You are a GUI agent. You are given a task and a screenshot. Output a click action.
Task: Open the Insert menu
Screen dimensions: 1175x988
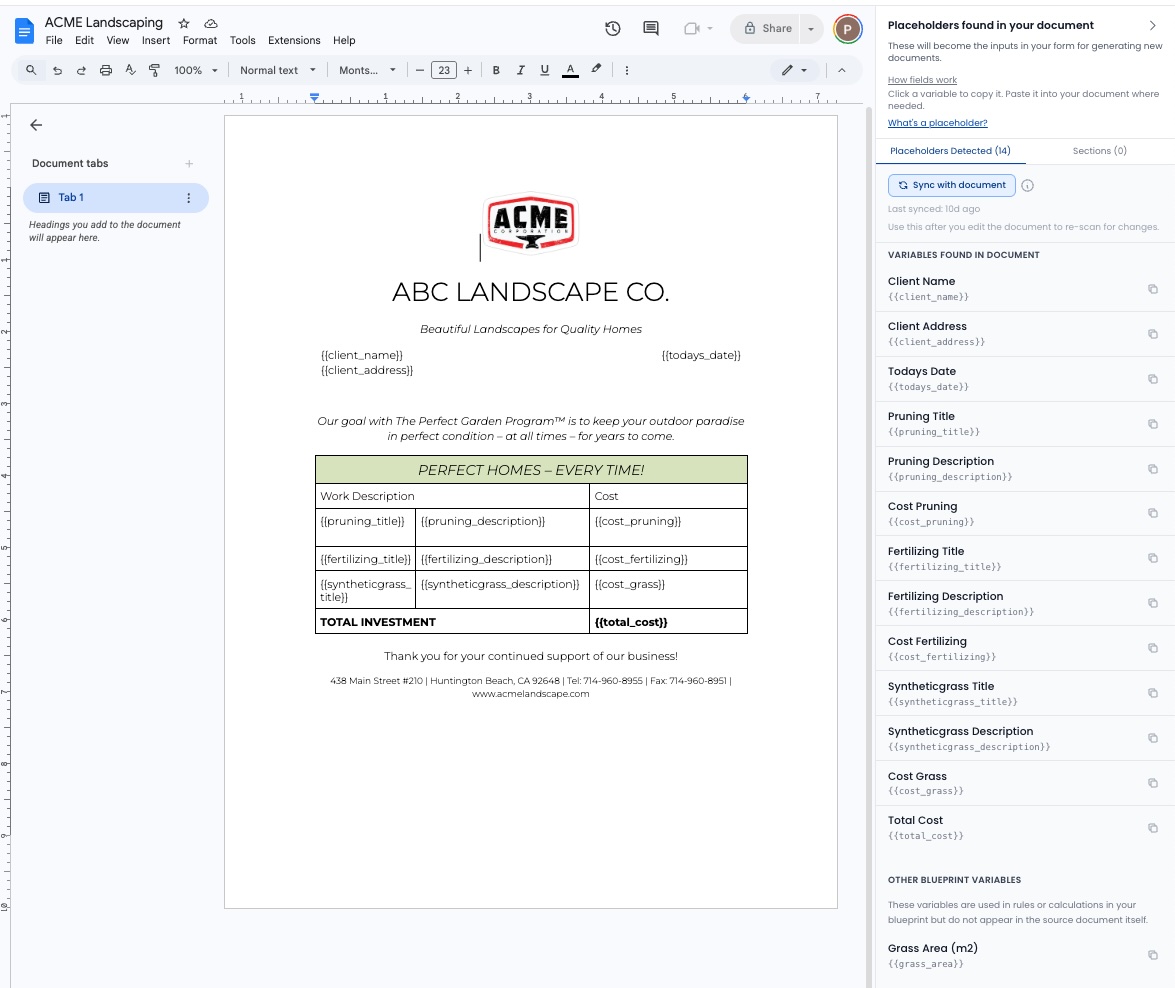coord(156,40)
